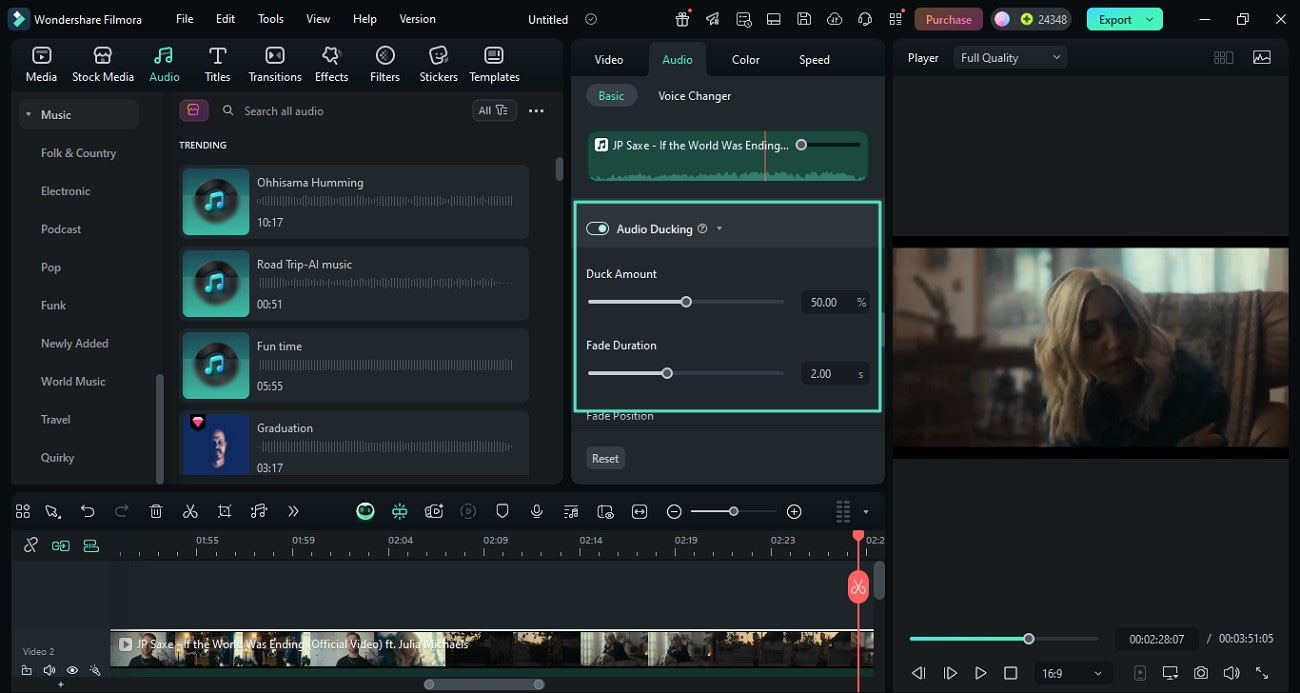Click the Play button in the player

tap(980, 673)
